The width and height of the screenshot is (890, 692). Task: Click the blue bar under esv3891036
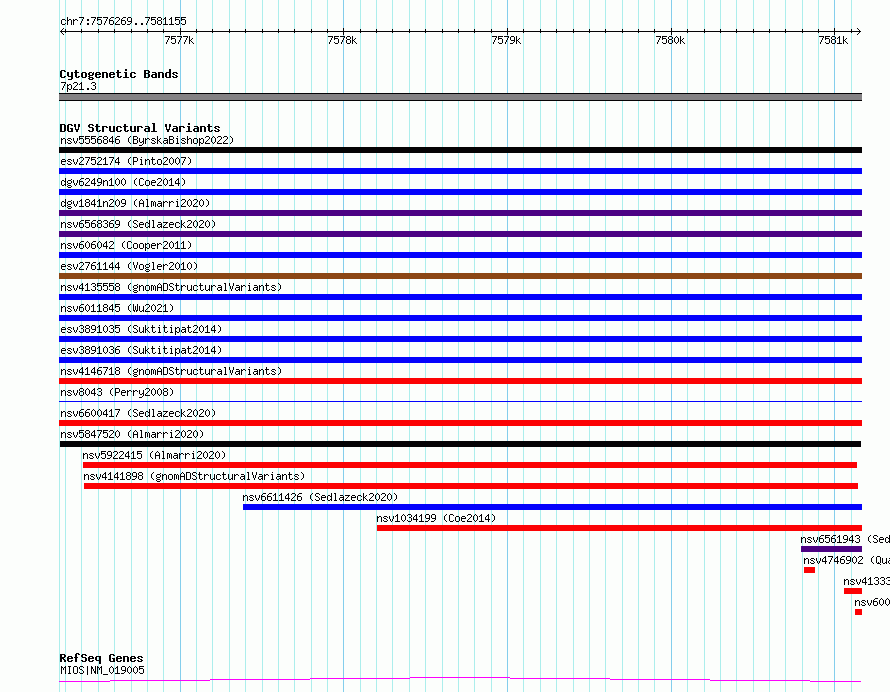click(x=460, y=360)
